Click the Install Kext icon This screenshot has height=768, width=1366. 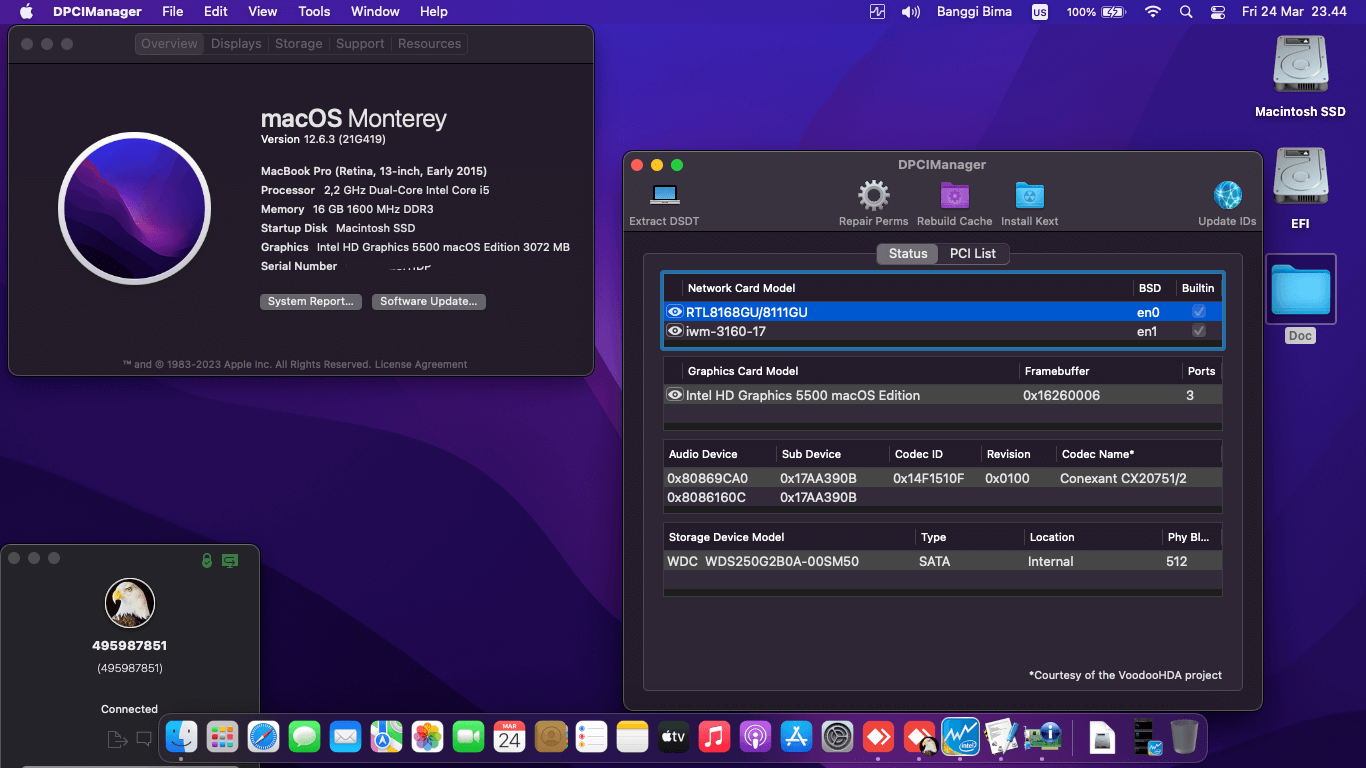pos(1029,196)
